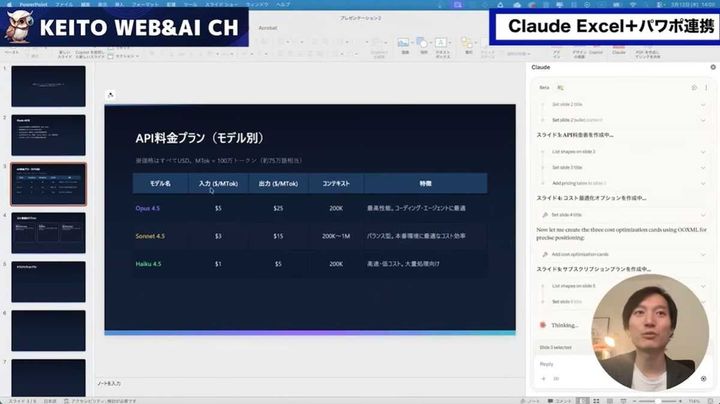Viewport: 720px width, 404px height.
Task: Open the 図形 shapes ribbon icon
Action: click(x=423, y=45)
